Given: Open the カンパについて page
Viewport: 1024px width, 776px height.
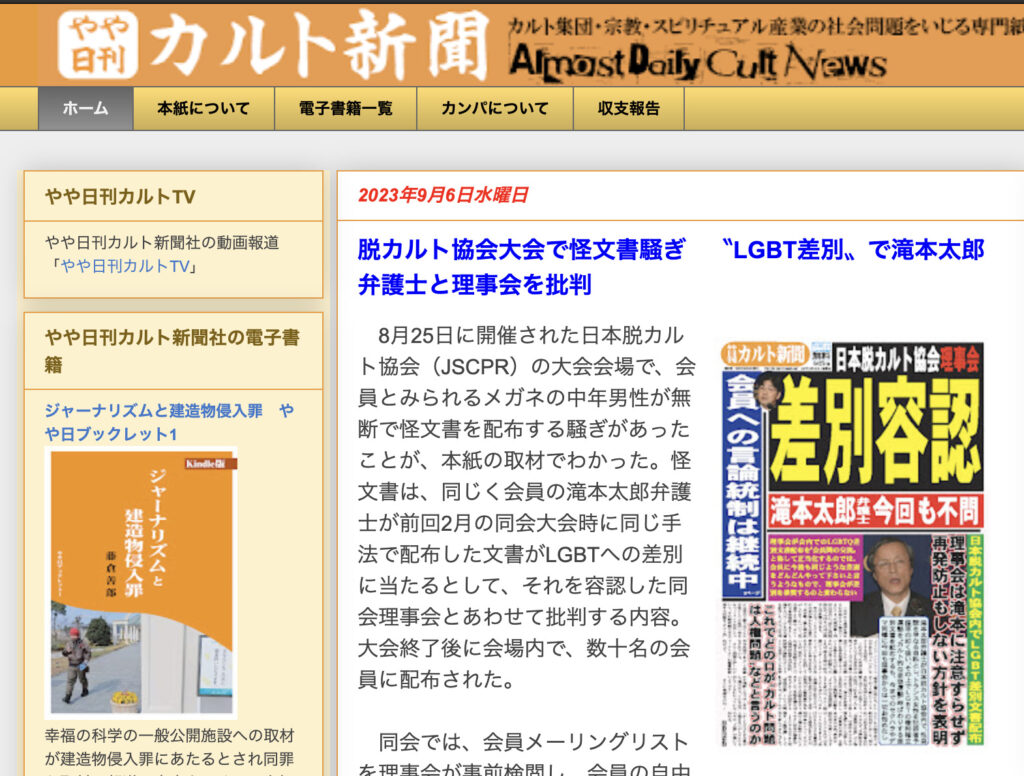Looking at the screenshot, I should (495, 108).
